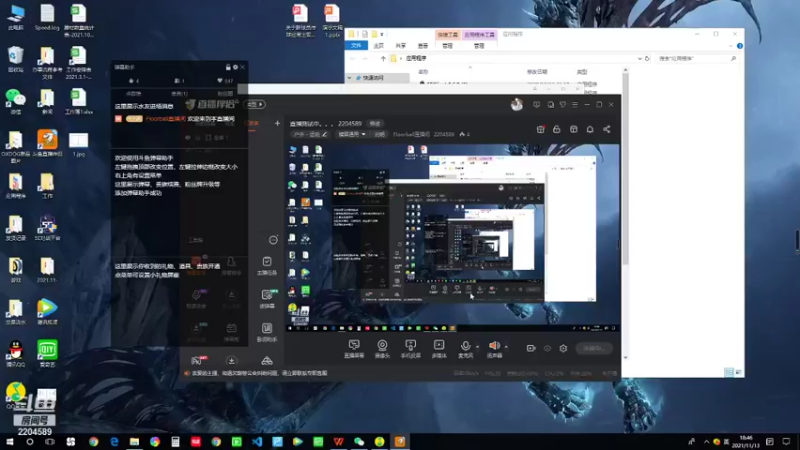Screen dimensions: 800x450
Task: Open message icon in streaming title bar
Action: 536,105
